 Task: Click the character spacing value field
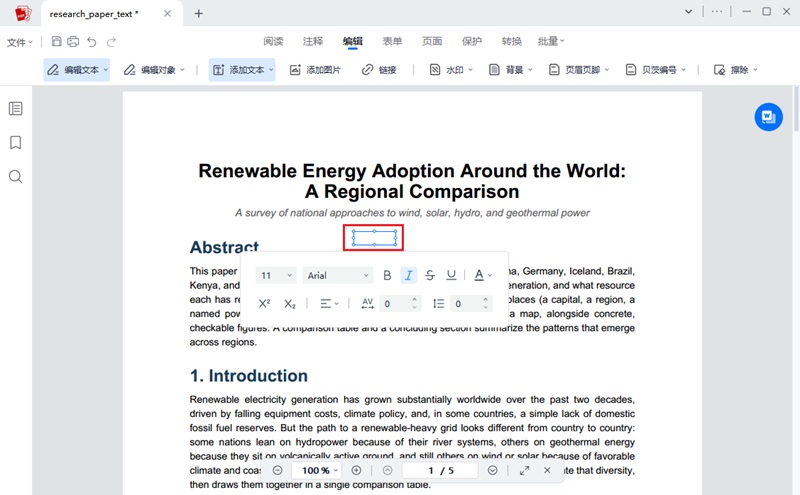tap(395, 304)
